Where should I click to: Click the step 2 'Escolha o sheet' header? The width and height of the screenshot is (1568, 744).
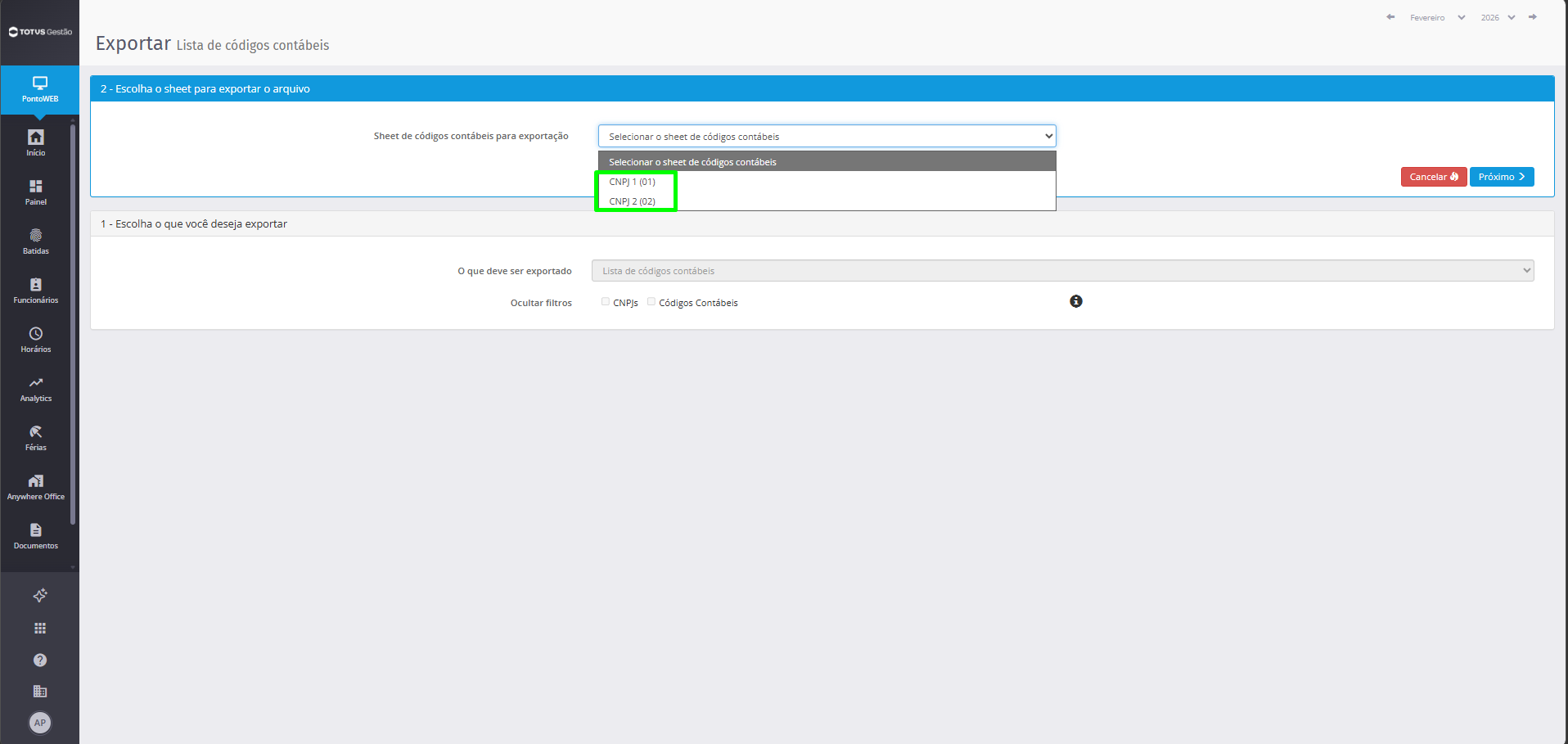822,88
